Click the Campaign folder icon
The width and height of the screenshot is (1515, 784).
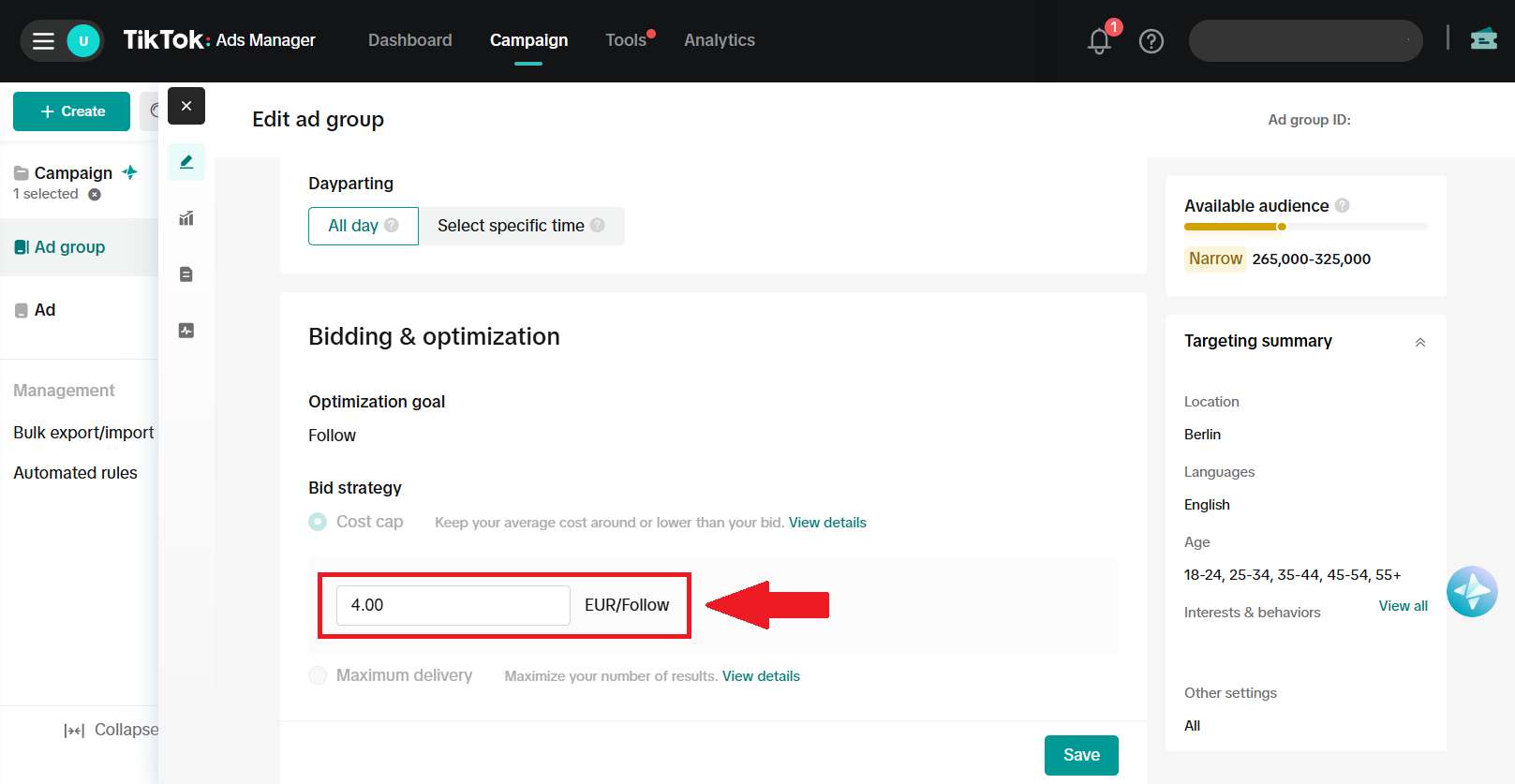22,173
